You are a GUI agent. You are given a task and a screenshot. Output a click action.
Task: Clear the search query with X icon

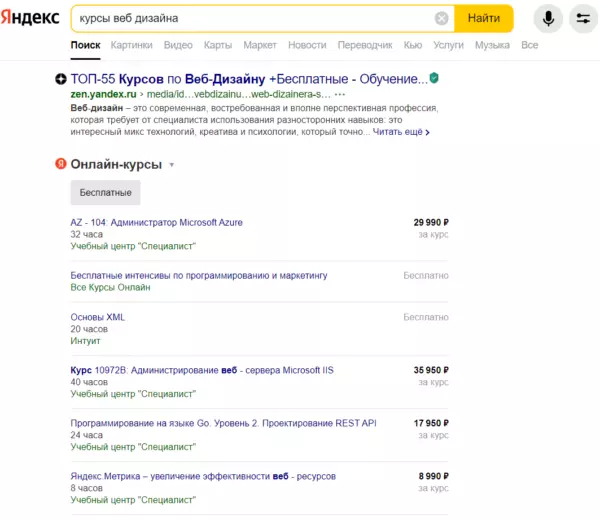click(442, 19)
